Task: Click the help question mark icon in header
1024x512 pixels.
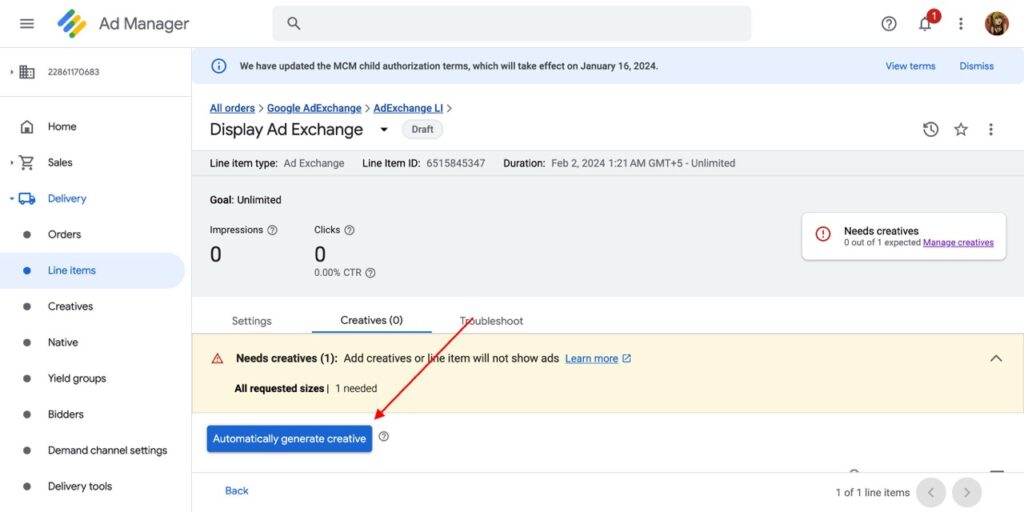Action: [889, 24]
